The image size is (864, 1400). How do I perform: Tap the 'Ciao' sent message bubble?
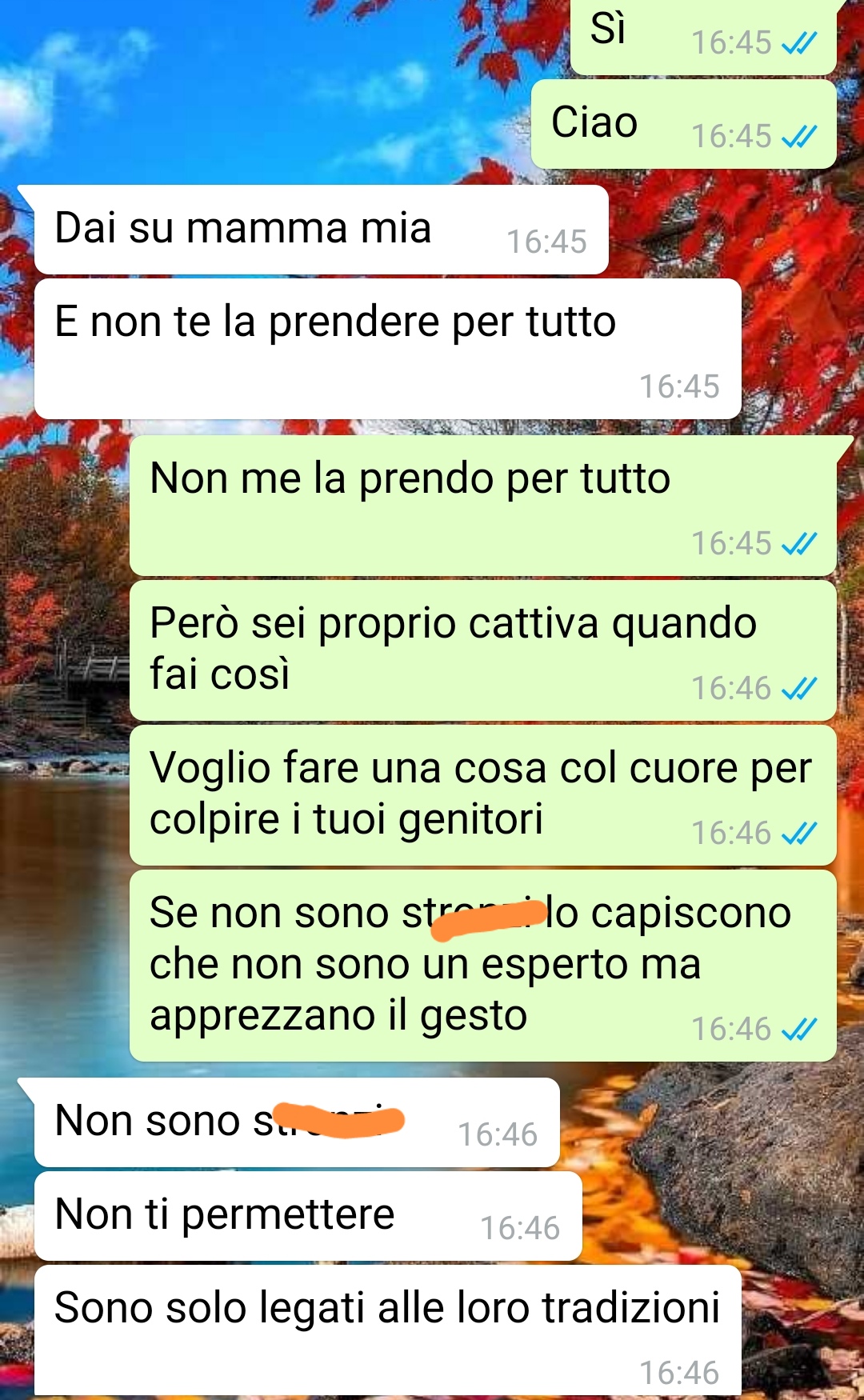684,124
